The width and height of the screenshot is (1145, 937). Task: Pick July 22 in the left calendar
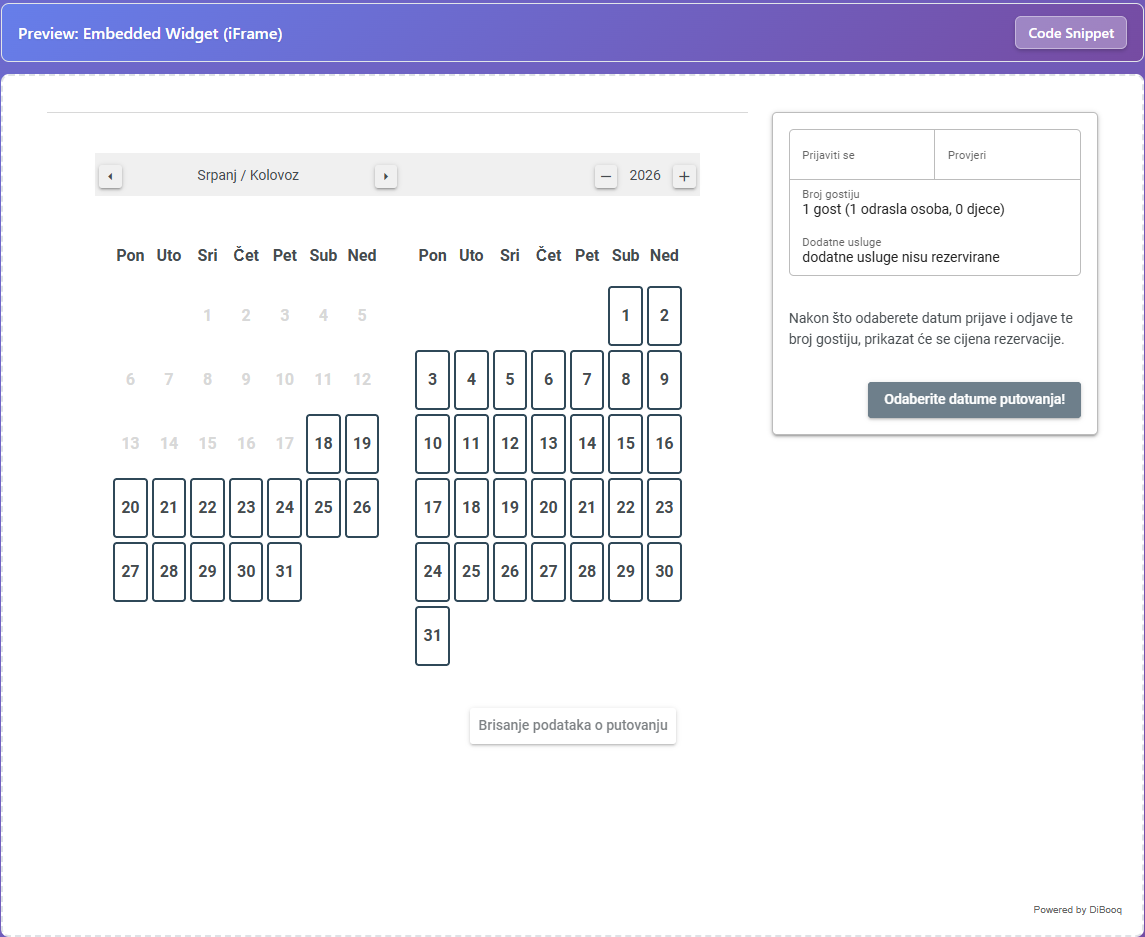(207, 508)
